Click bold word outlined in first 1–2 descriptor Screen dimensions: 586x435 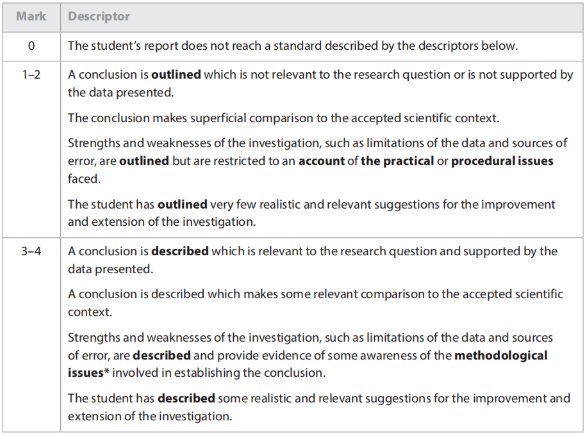coord(176,74)
